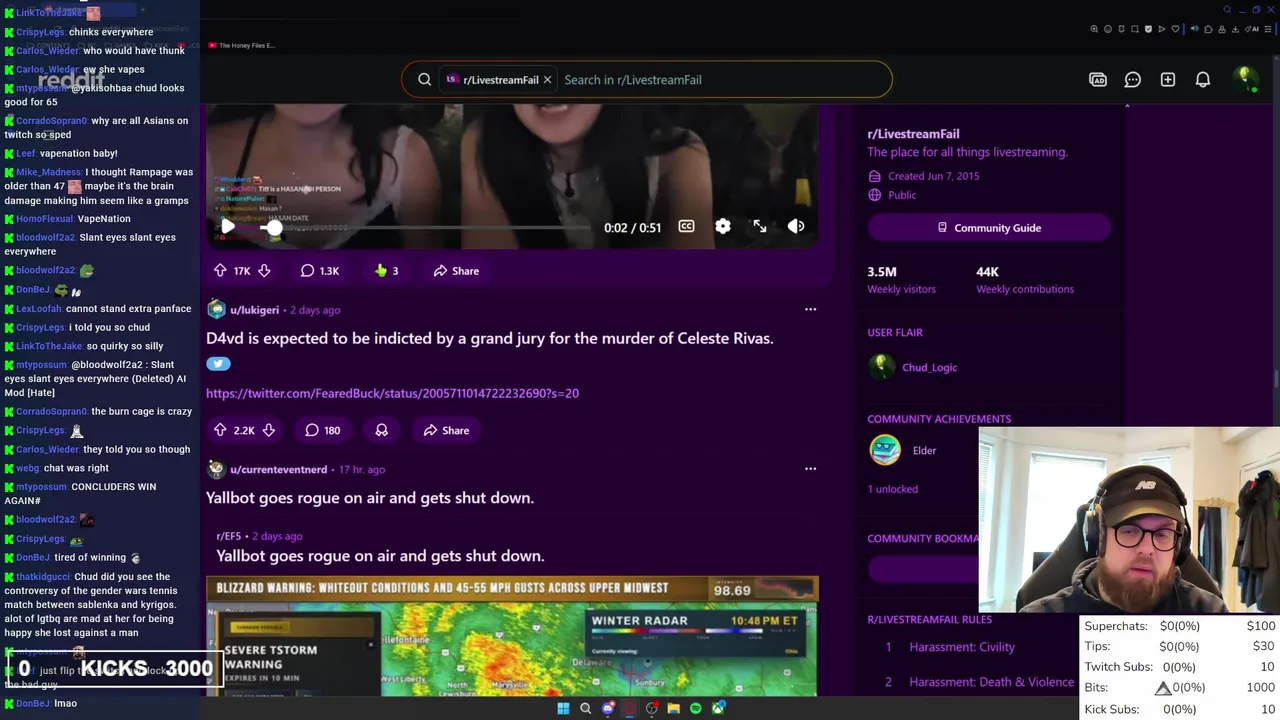The height and width of the screenshot is (720, 1280).
Task: Click the Search in r/LivestreamFail field
Action: (720, 80)
